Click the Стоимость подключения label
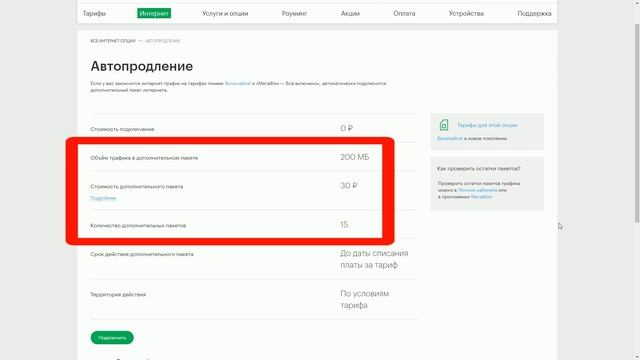640x360 pixels. [122, 129]
